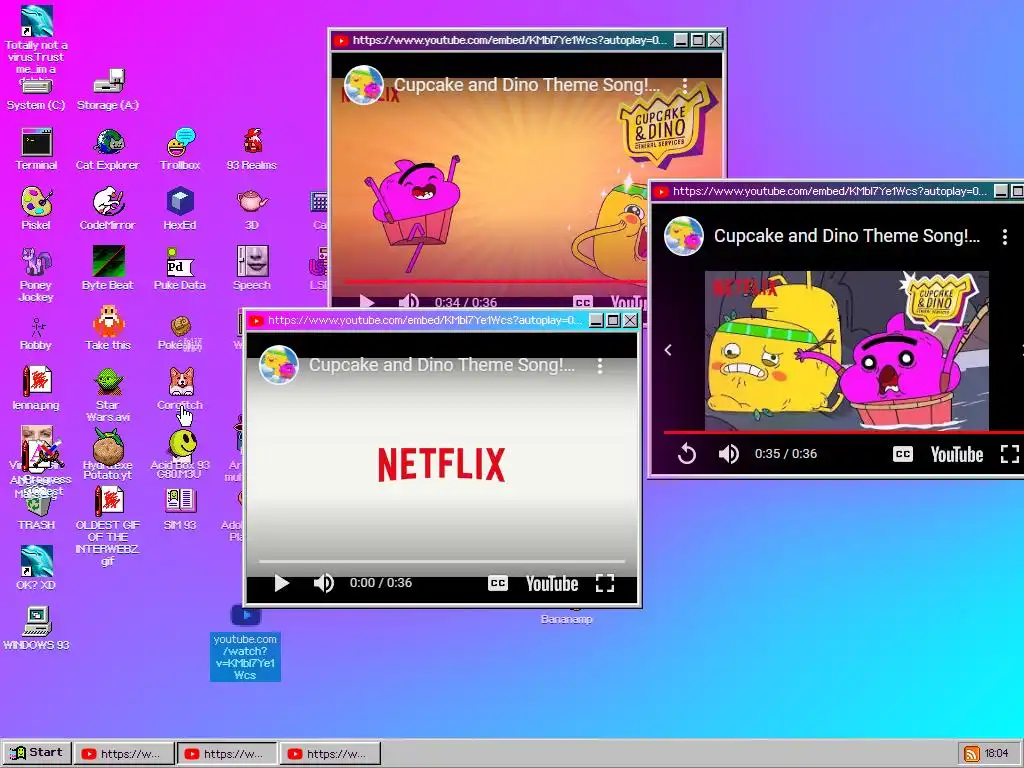The height and width of the screenshot is (768, 1024).
Task: Open OK? XD dolphin icon
Action: point(37,568)
